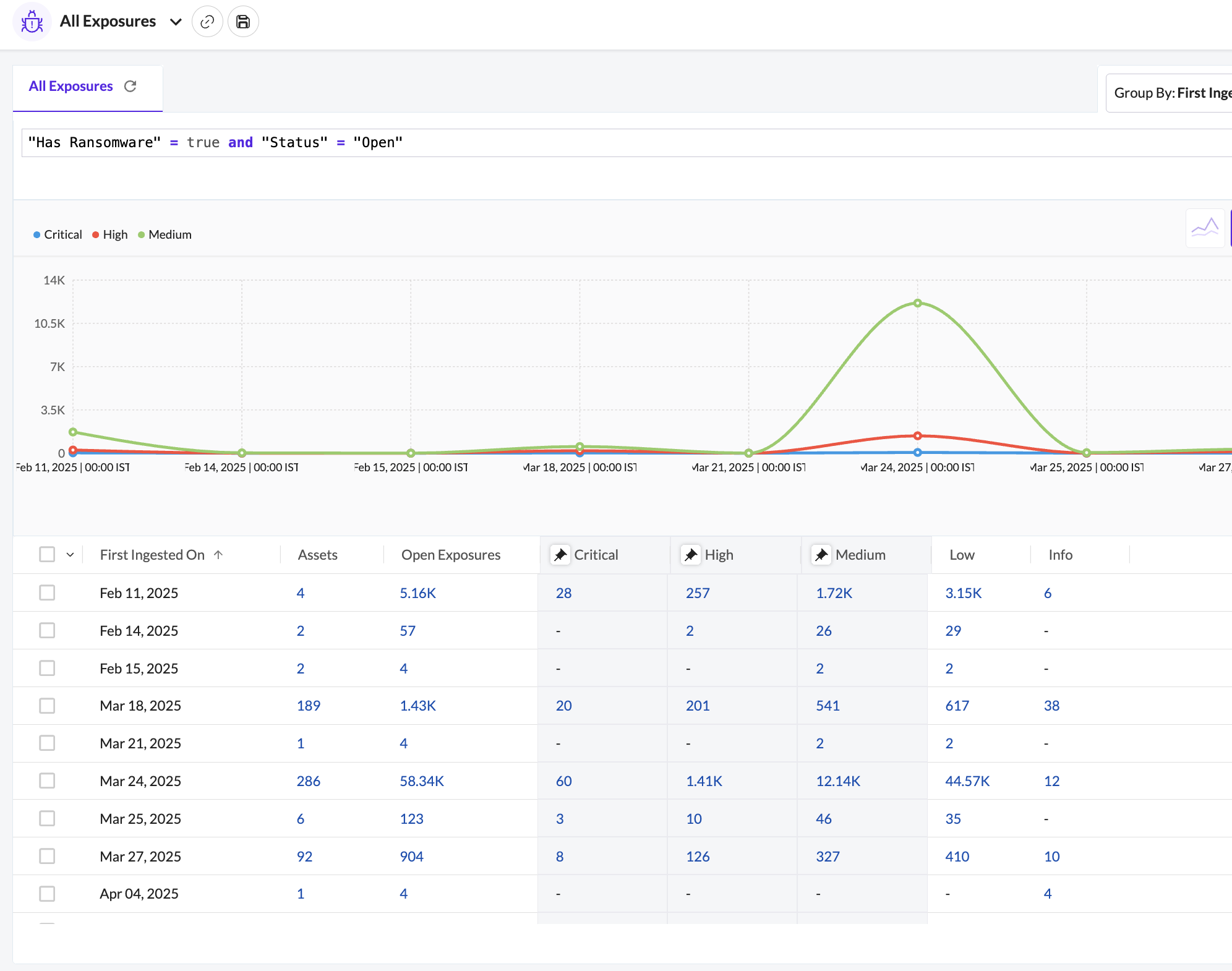Screen dimensions: 1232x971
Task: Click Mar 25, 2025 date cell
Action: click(x=140, y=819)
